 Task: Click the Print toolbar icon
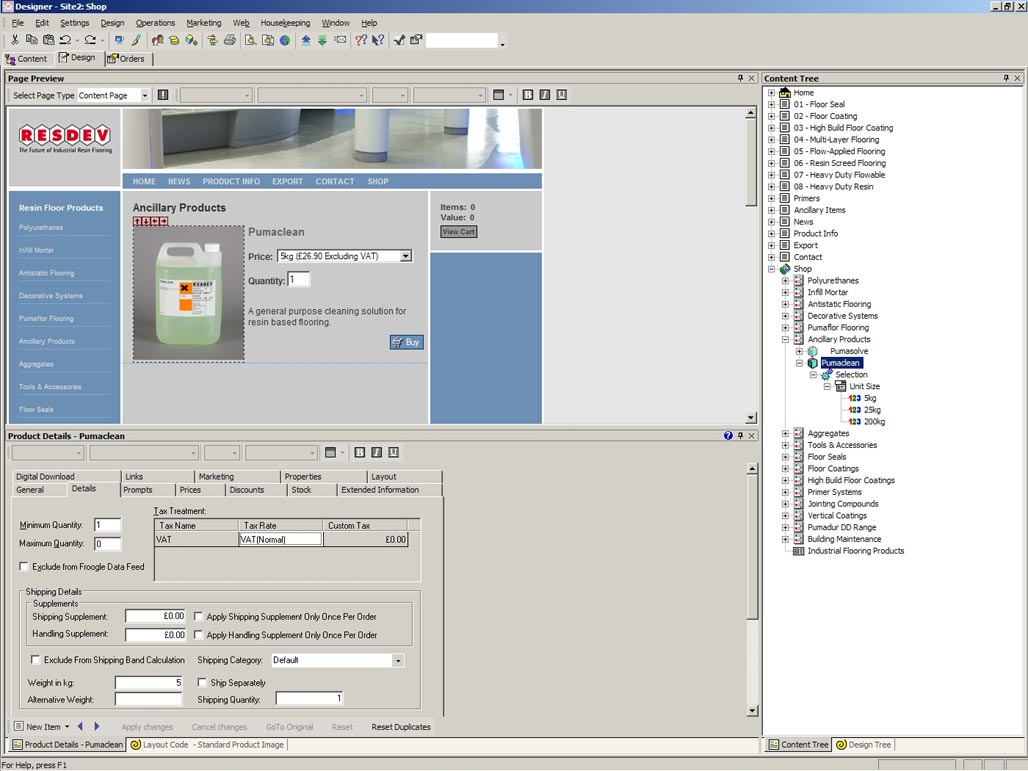[x=230, y=41]
